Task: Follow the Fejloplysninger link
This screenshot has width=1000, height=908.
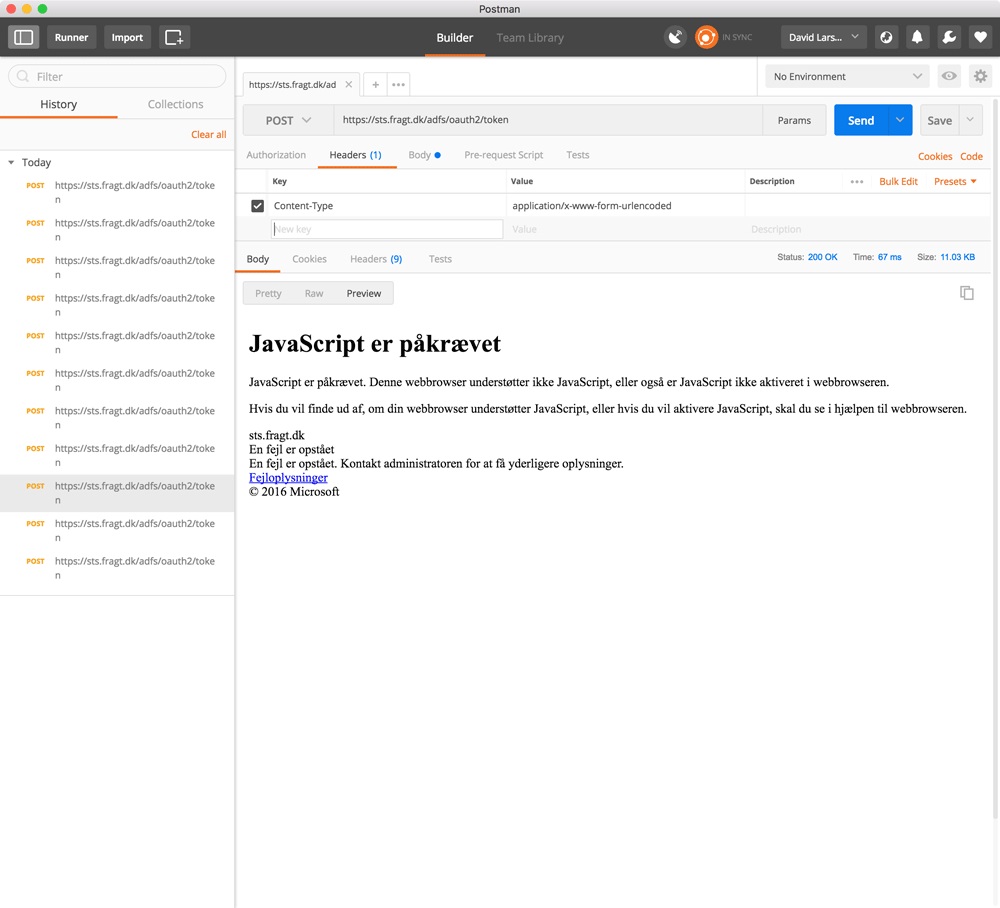Action: point(288,478)
